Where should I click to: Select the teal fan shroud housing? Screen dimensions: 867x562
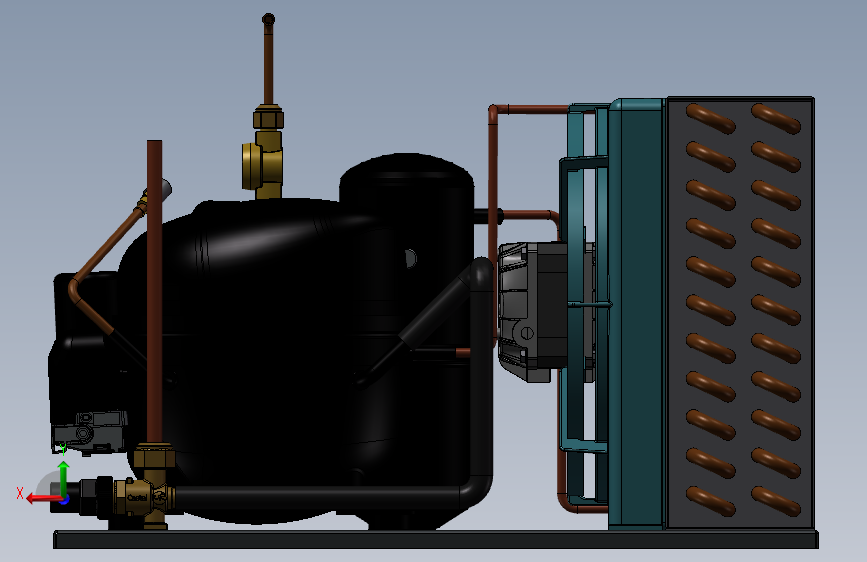coord(636,314)
